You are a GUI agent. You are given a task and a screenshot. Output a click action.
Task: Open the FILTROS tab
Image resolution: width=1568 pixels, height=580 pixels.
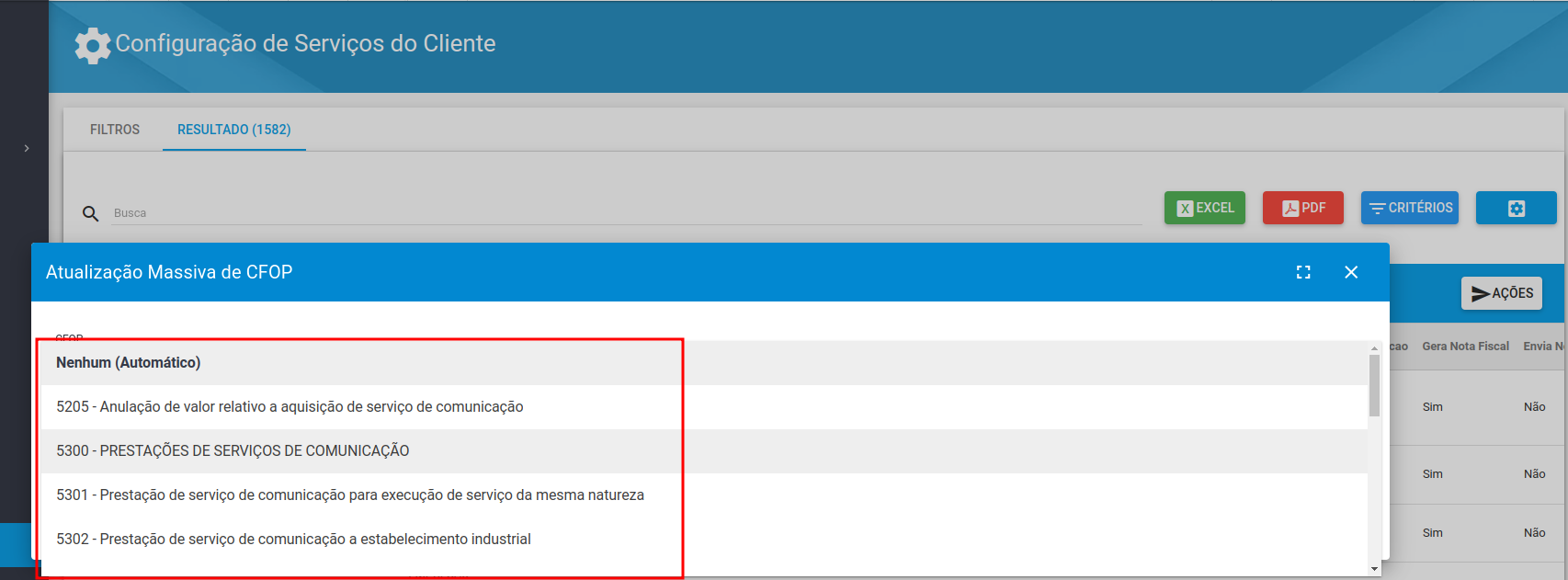(115, 130)
